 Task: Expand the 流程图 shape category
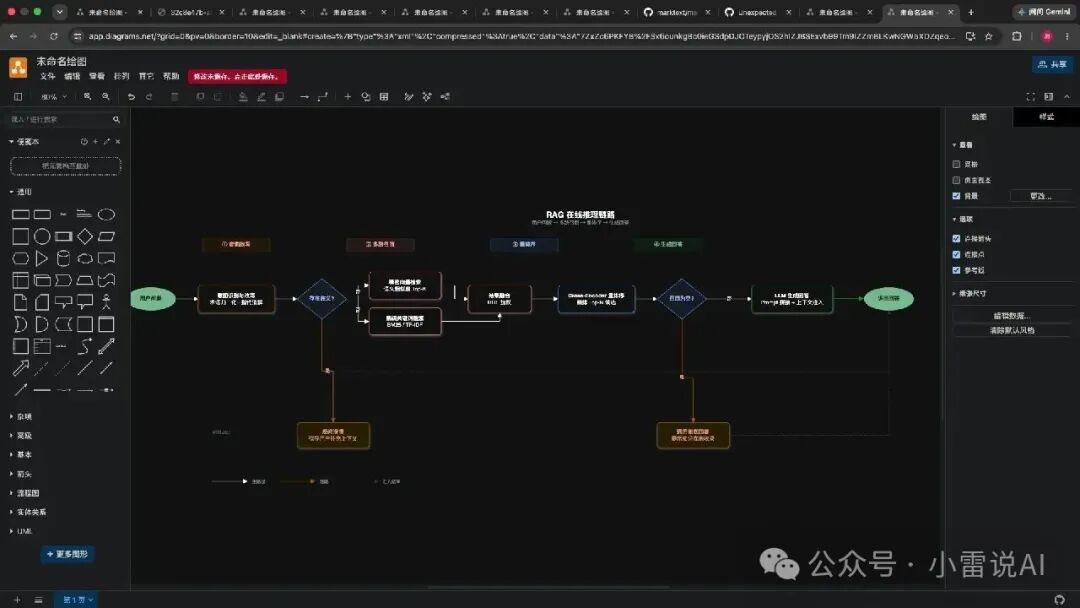coord(24,494)
